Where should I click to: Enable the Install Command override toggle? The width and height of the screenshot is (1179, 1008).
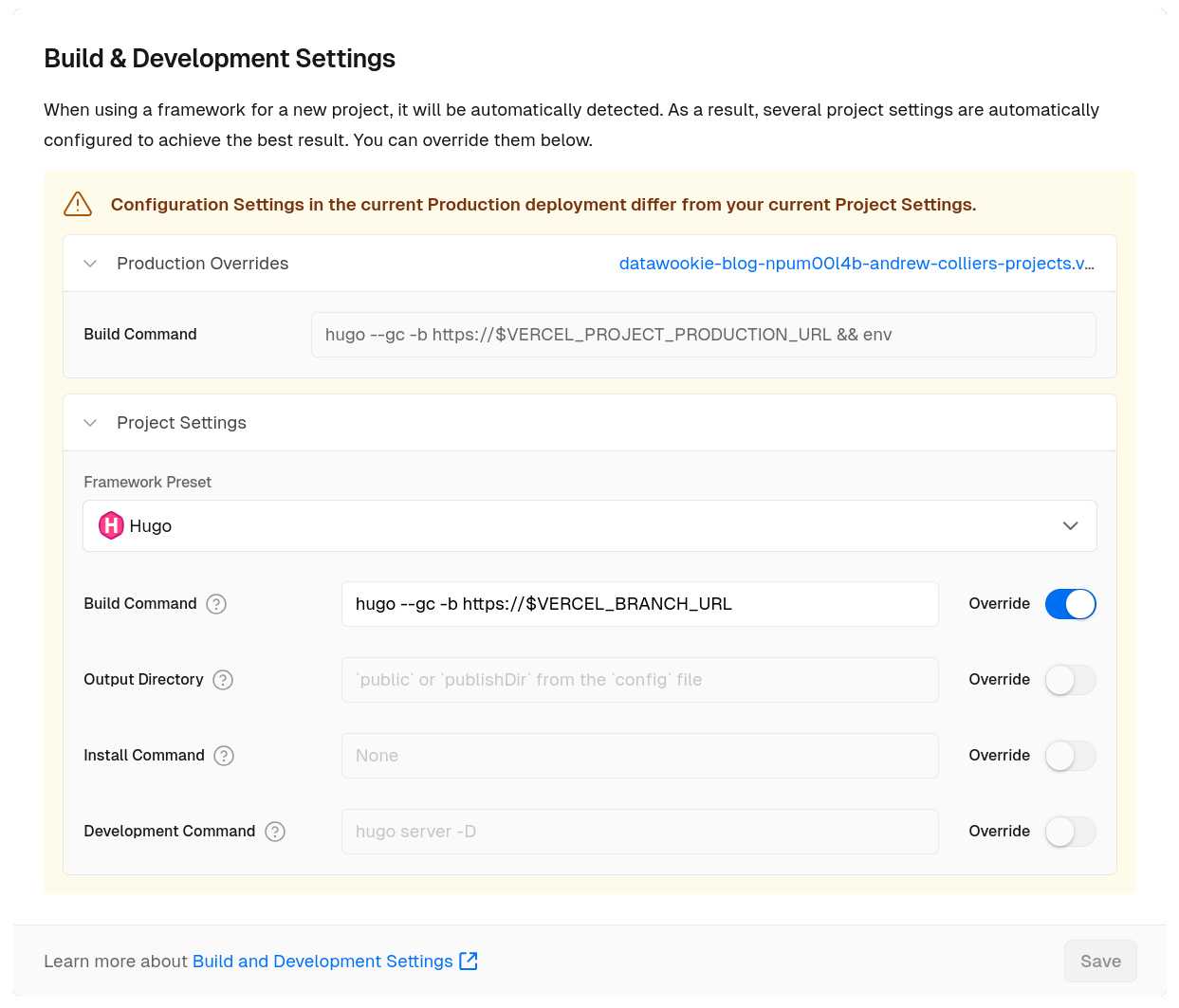(1070, 756)
